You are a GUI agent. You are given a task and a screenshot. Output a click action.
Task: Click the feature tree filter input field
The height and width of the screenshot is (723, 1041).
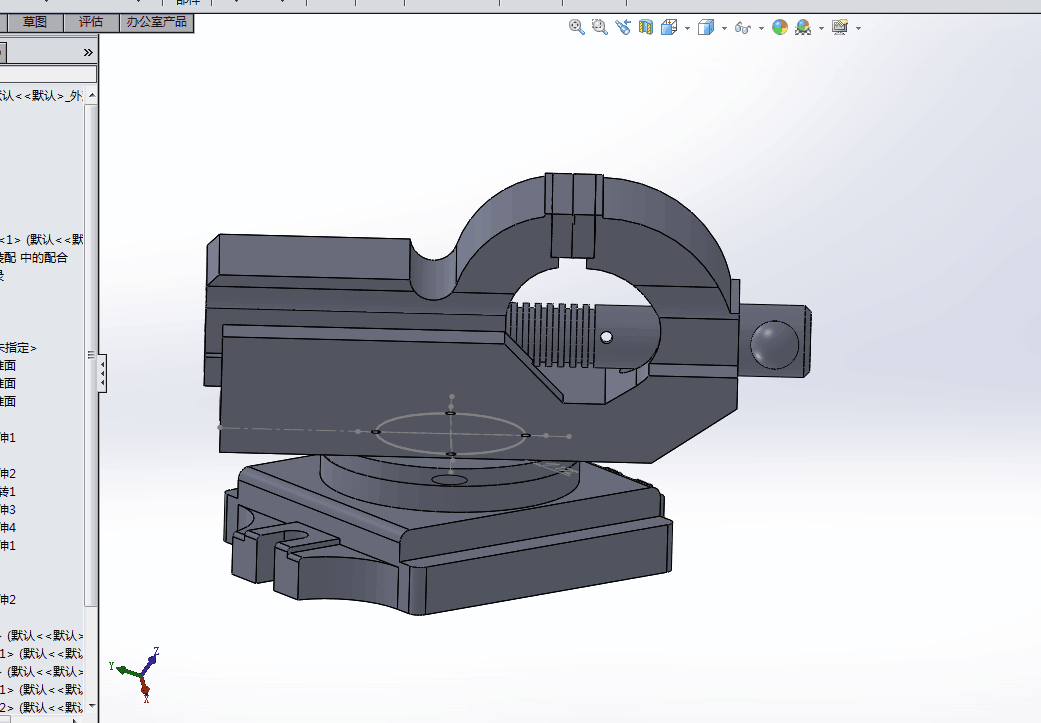(x=48, y=74)
